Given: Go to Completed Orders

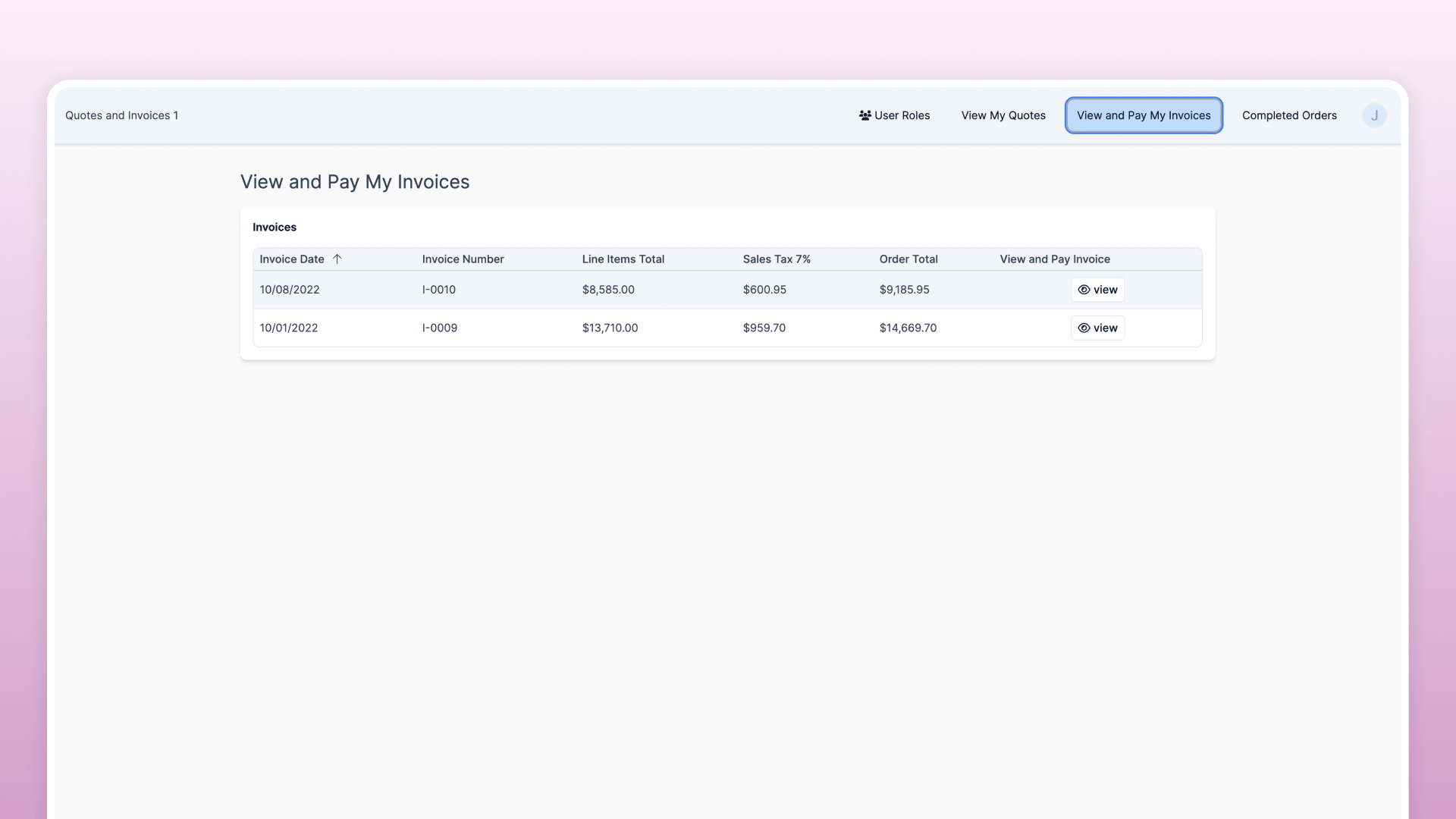Looking at the screenshot, I should coord(1288,115).
